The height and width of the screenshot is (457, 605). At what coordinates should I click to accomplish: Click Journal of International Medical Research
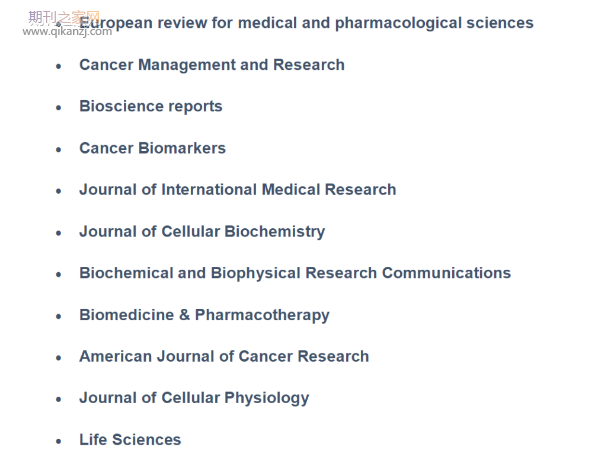[x=238, y=190]
